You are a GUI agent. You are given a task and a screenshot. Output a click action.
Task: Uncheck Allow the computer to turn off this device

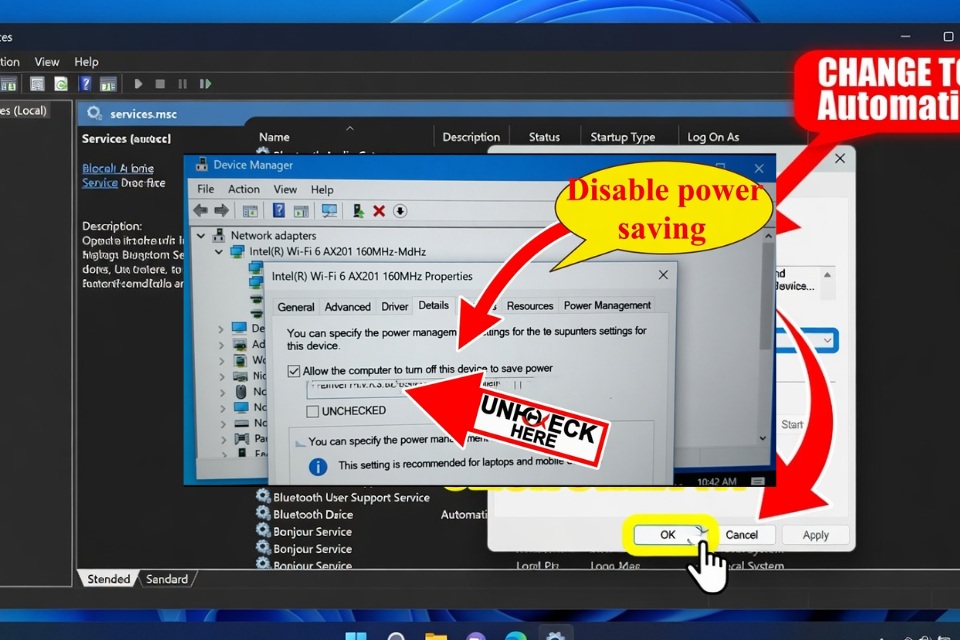(294, 371)
